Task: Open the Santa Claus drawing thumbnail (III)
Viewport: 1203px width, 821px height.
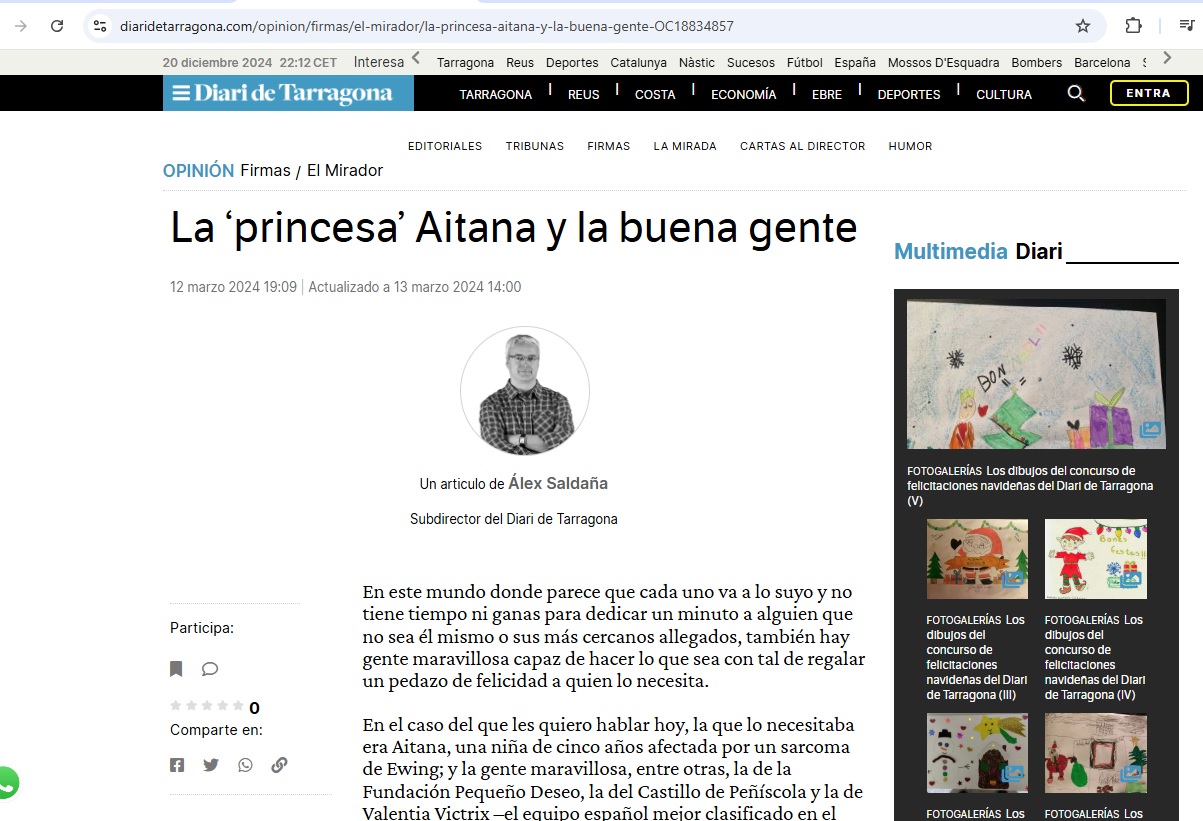Action: coord(977,559)
